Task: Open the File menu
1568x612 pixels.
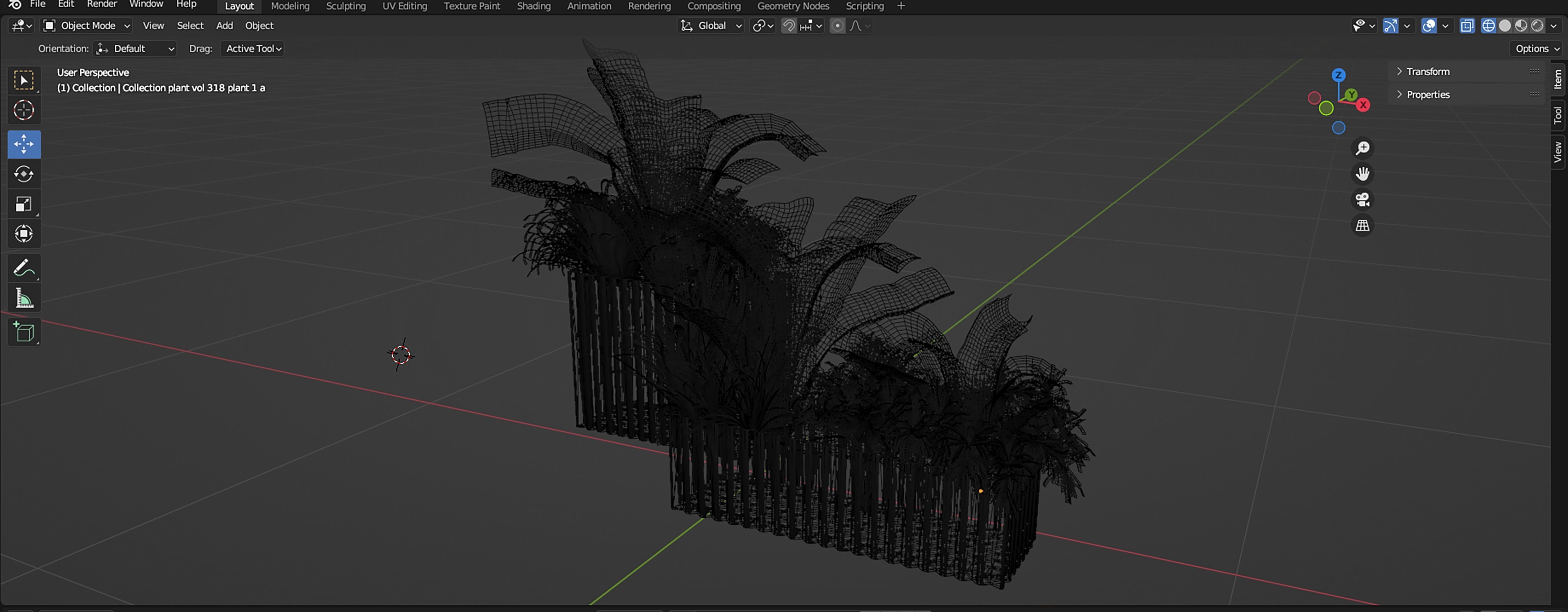Action: point(38,4)
